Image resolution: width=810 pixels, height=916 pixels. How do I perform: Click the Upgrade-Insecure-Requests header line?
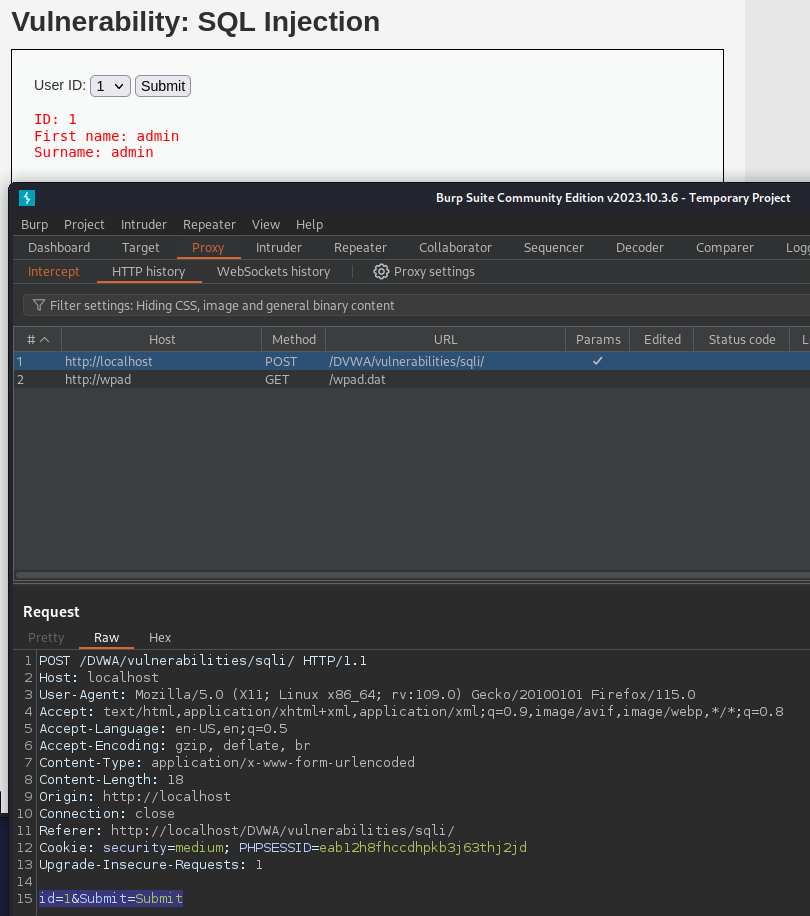[151, 865]
